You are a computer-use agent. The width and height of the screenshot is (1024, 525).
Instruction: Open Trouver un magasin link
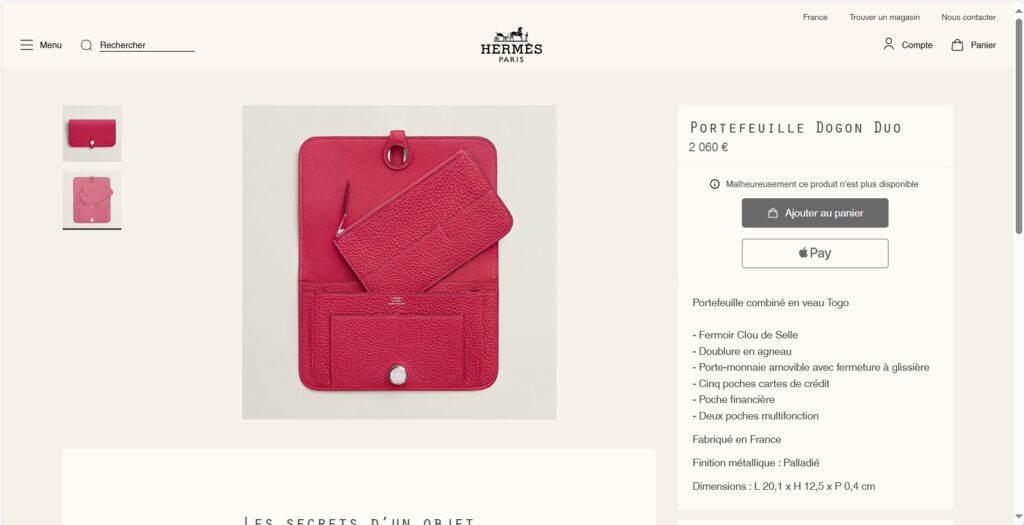point(884,17)
